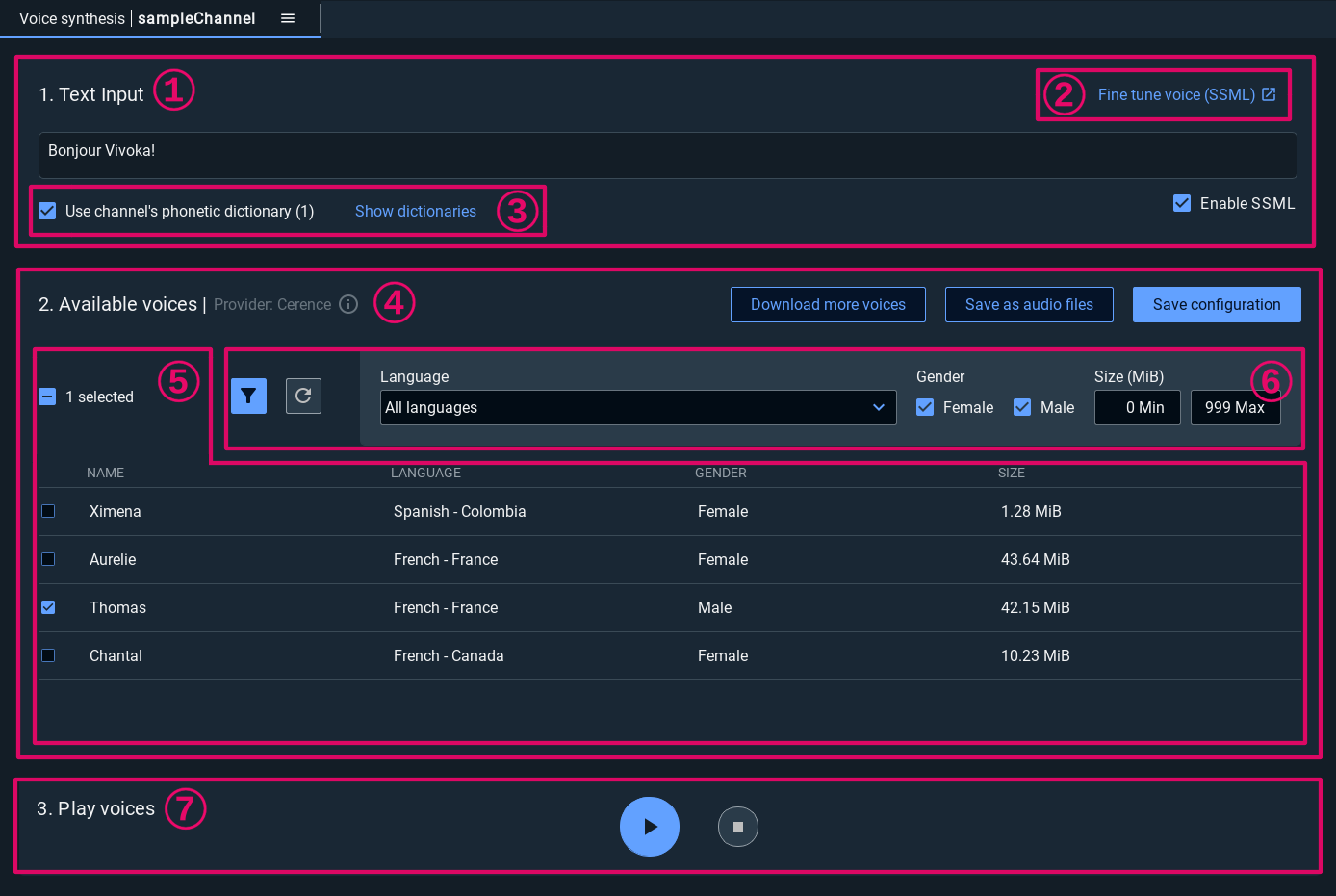The width and height of the screenshot is (1336, 896).
Task: Click the provider info icon
Action: tap(349, 304)
